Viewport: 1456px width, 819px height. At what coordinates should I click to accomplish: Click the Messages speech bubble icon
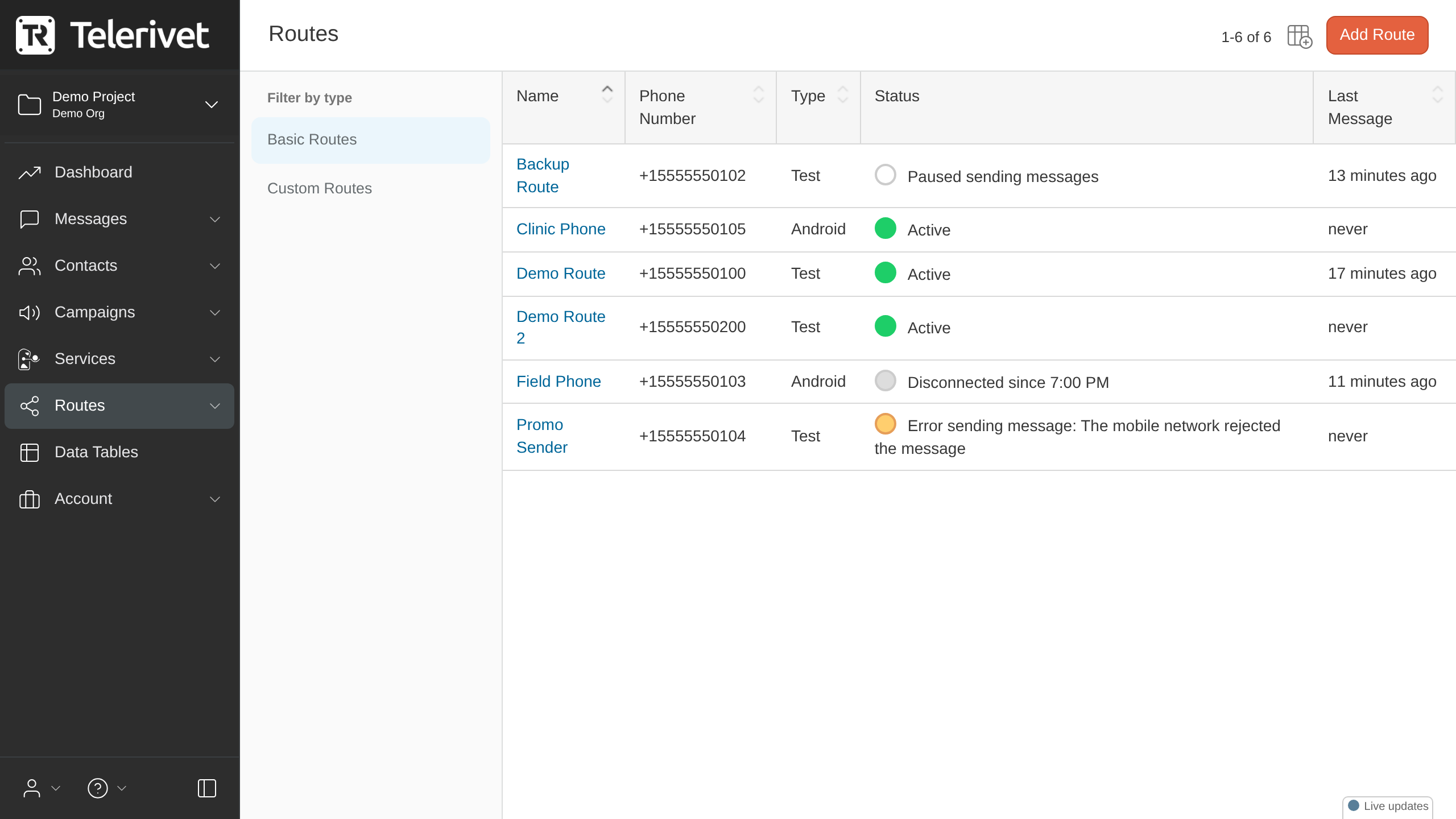[30, 219]
